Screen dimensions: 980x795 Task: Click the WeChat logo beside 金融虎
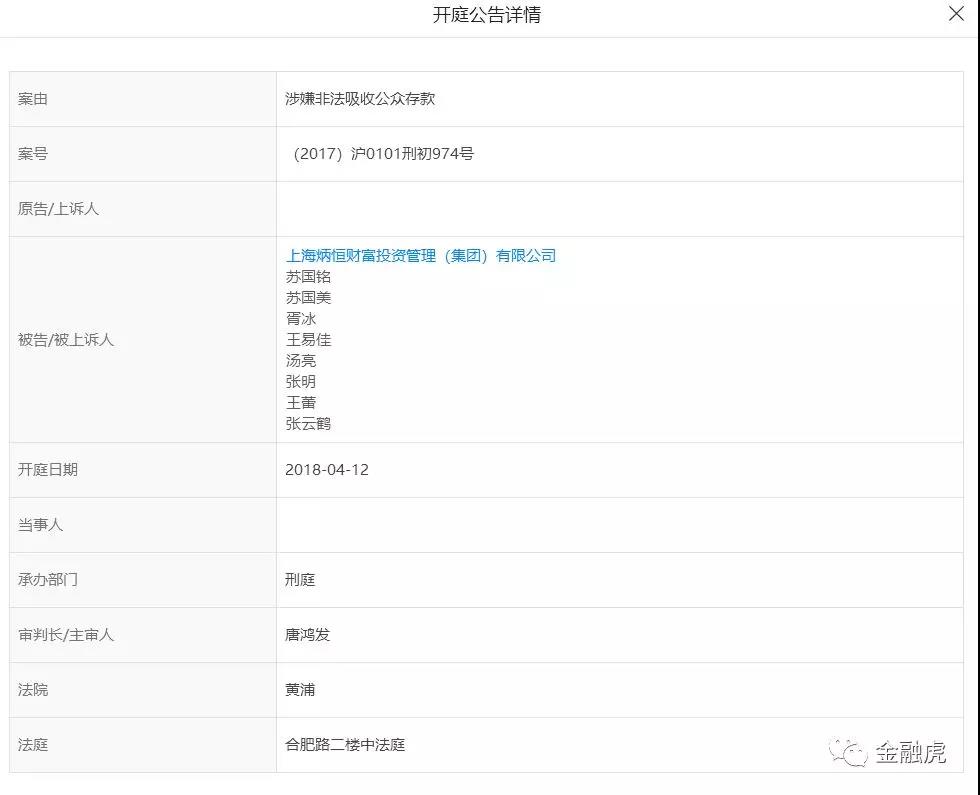(x=848, y=752)
